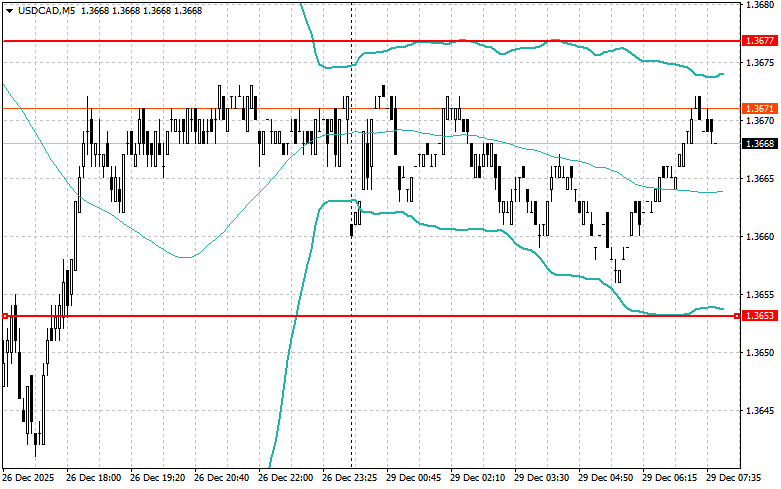Click the 1.3665 price scale value
The image size is (781, 489).
click(x=760, y=179)
